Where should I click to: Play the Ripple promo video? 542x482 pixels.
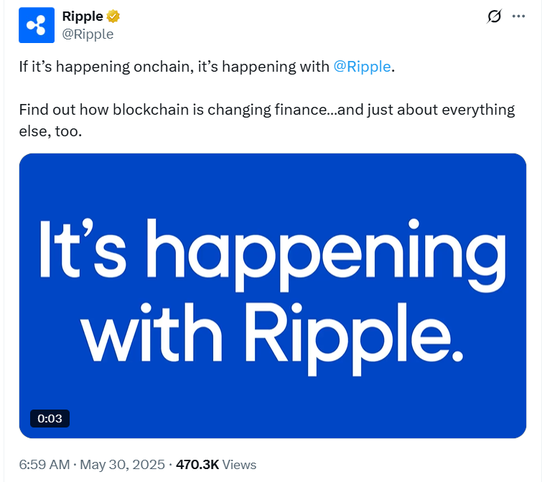pos(273,296)
